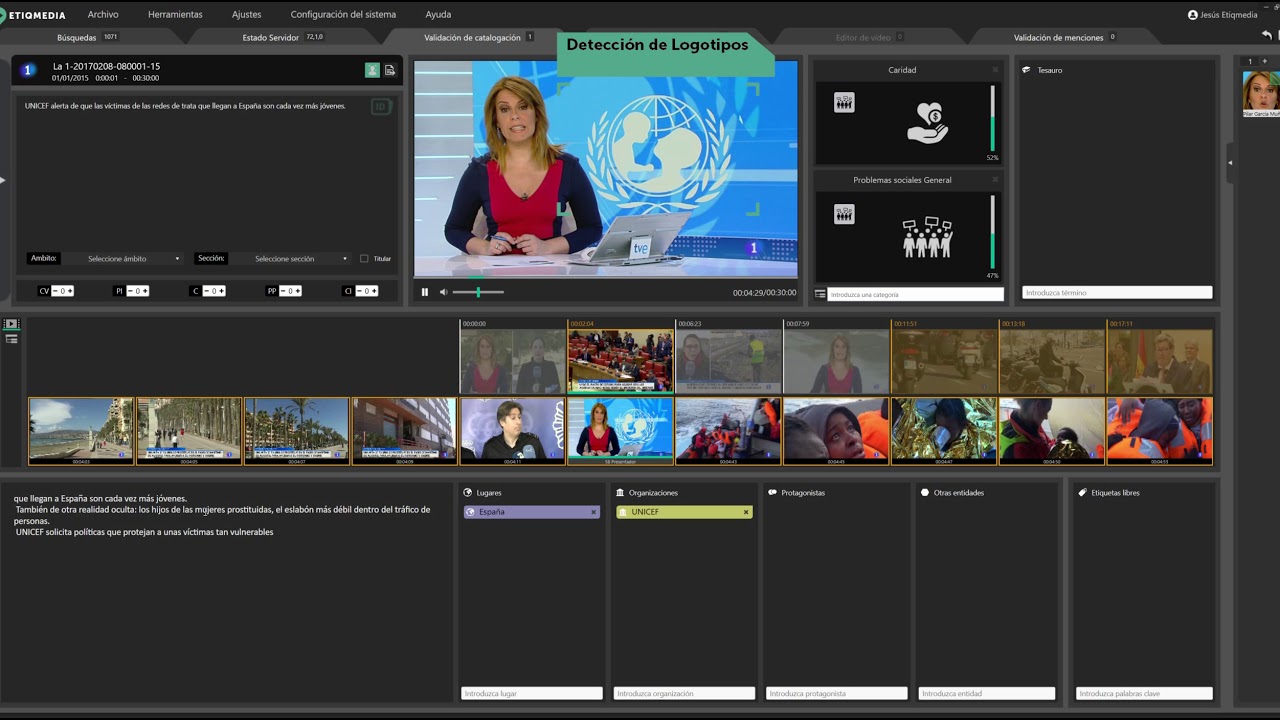
Task: Click the Introduzca organización field
Action: [684, 693]
